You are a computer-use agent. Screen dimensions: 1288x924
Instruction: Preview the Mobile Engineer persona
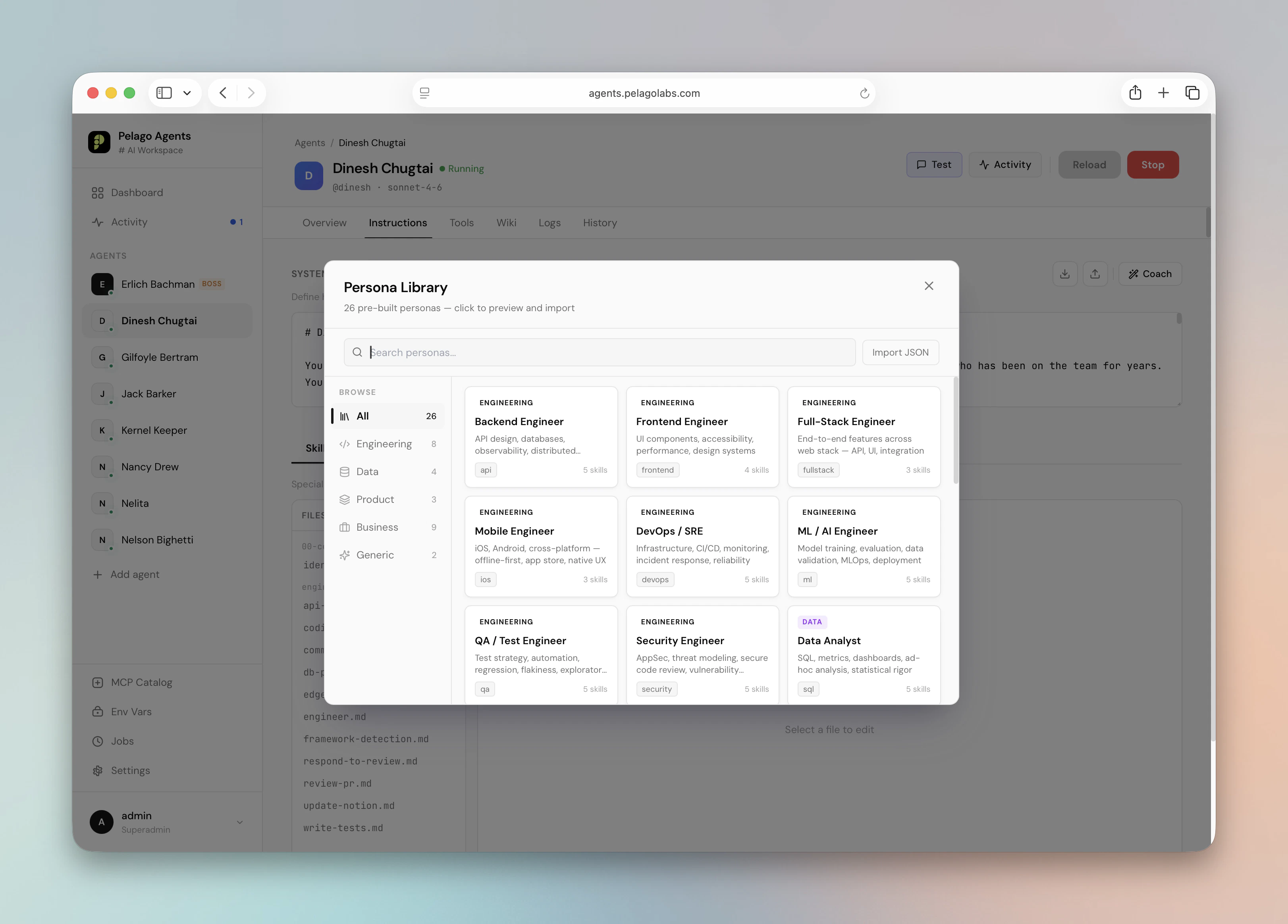pyautogui.click(x=541, y=547)
